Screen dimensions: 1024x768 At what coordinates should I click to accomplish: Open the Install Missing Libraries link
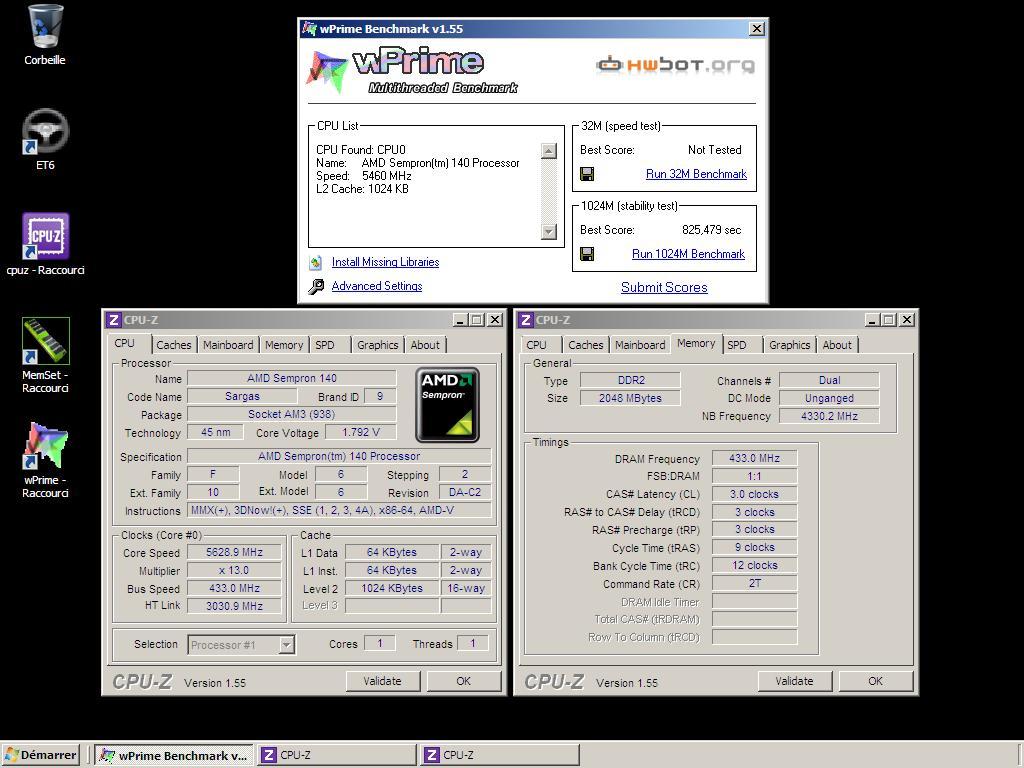pos(385,262)
